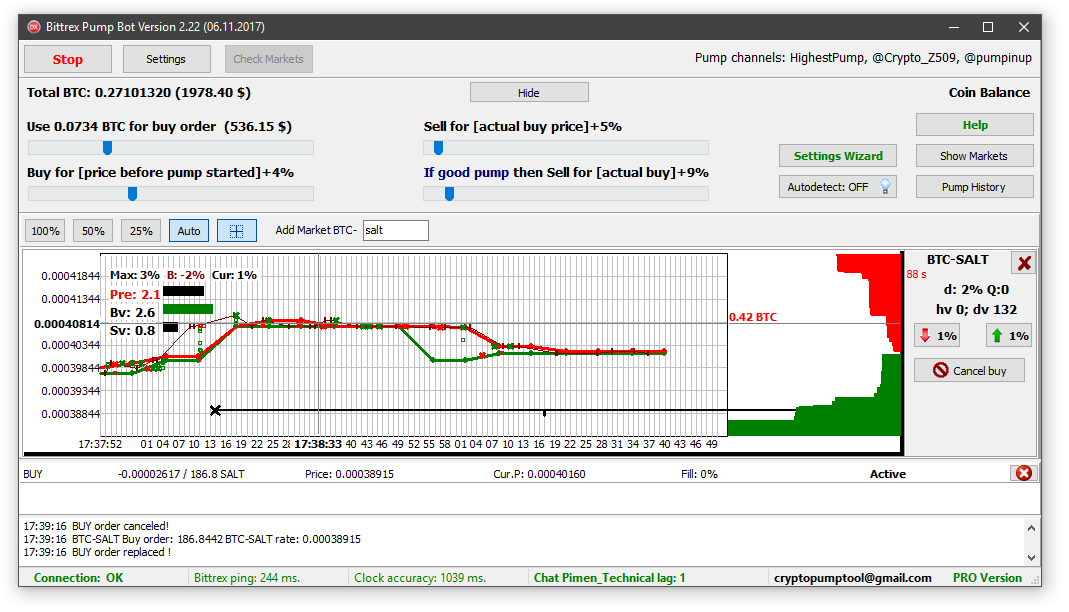Minimize the Bittrex Pump Bot window

coord(954,27)
